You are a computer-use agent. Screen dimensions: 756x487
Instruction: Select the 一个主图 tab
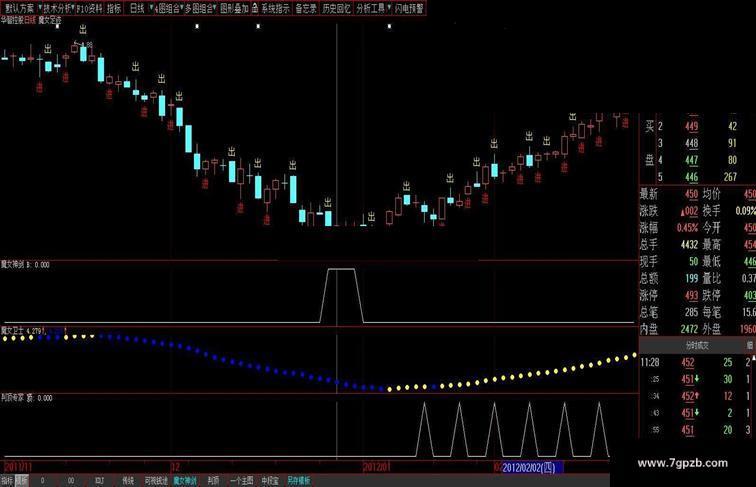[241, 481]
